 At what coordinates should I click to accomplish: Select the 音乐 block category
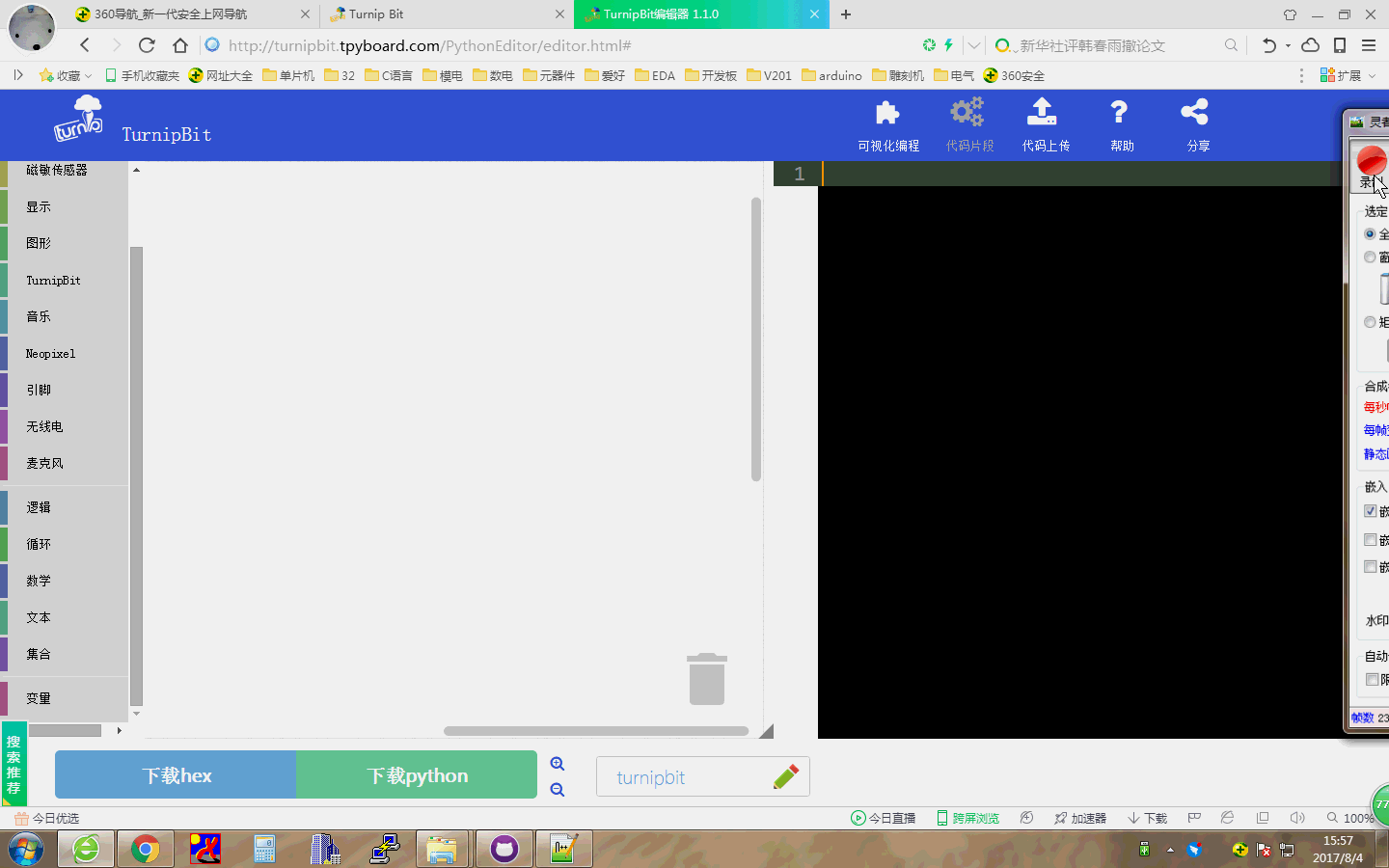39,317
